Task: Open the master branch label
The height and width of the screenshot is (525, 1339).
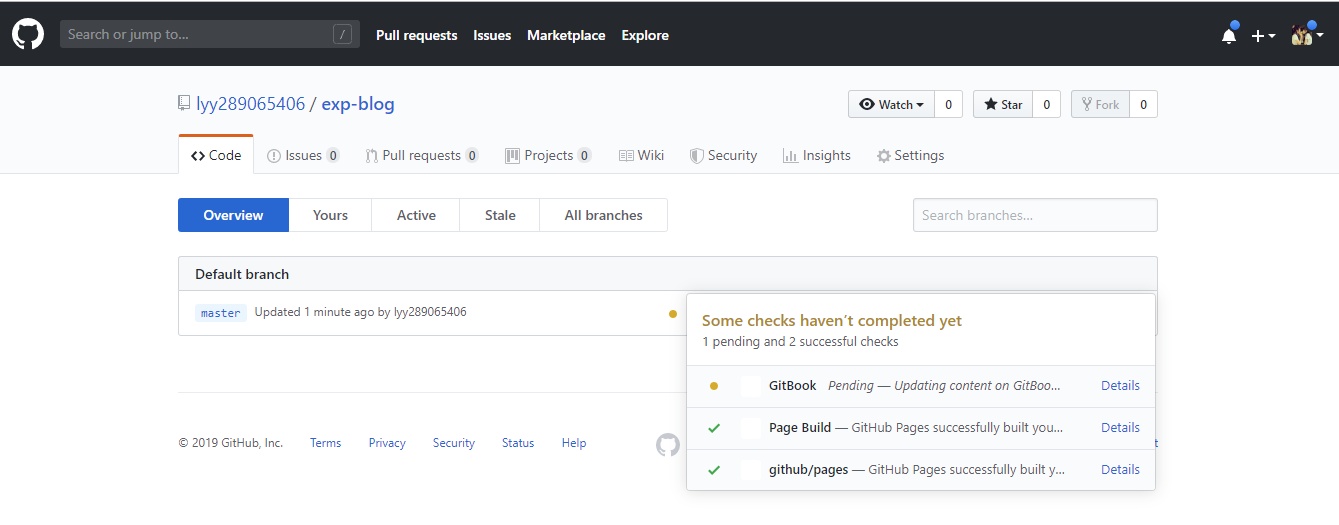Action: [220, 313]
